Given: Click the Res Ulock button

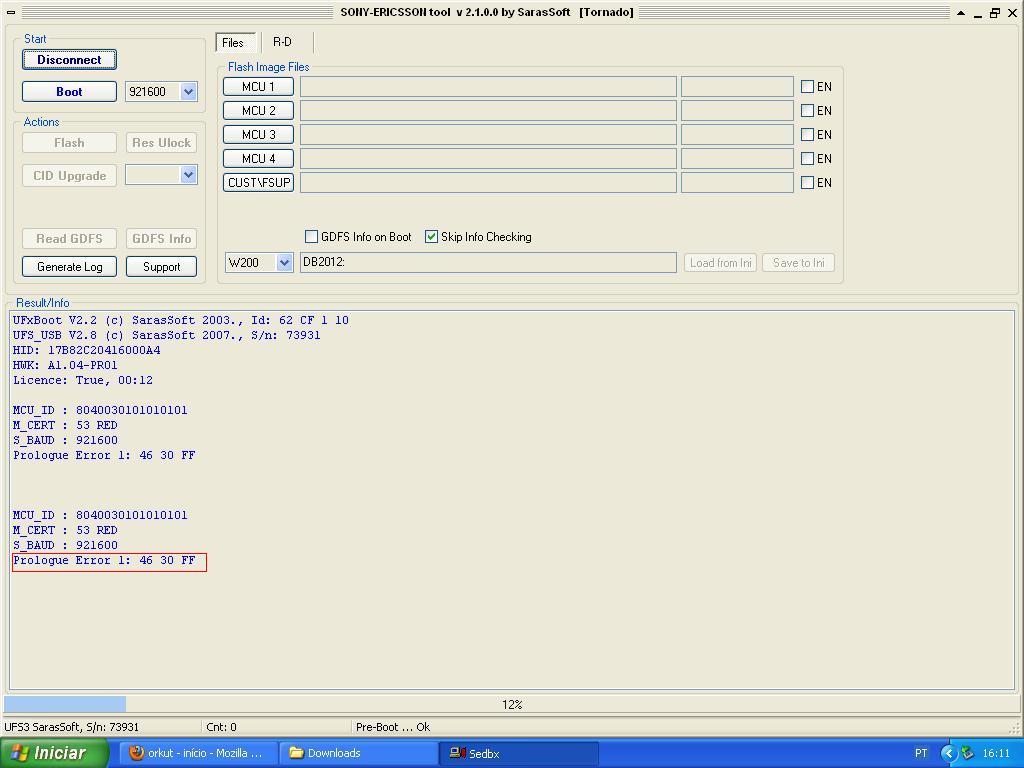Looking at the screenshot, I should click(161, 142).
